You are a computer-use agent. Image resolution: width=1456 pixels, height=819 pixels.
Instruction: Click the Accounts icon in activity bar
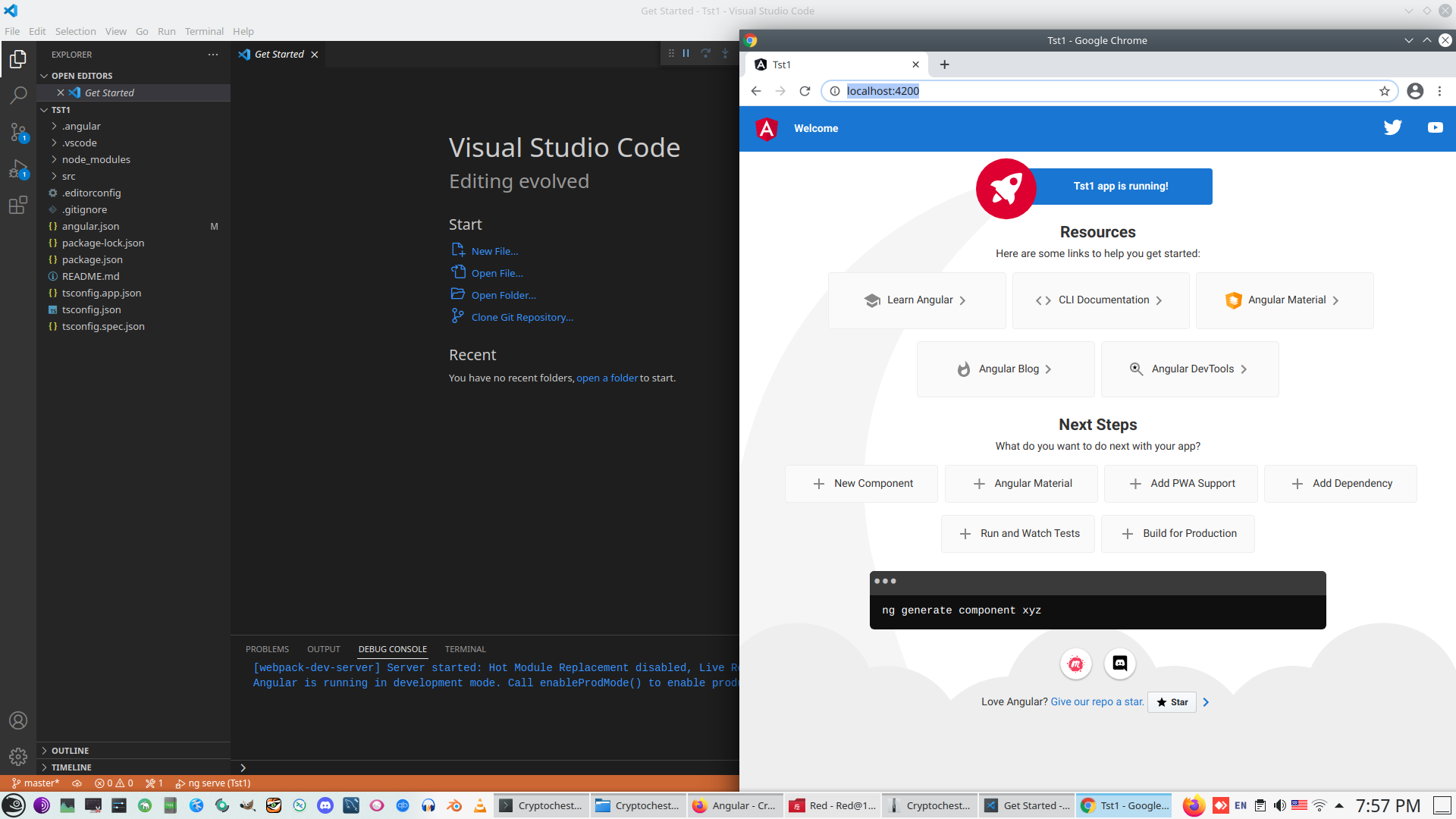tap(18, 720)
